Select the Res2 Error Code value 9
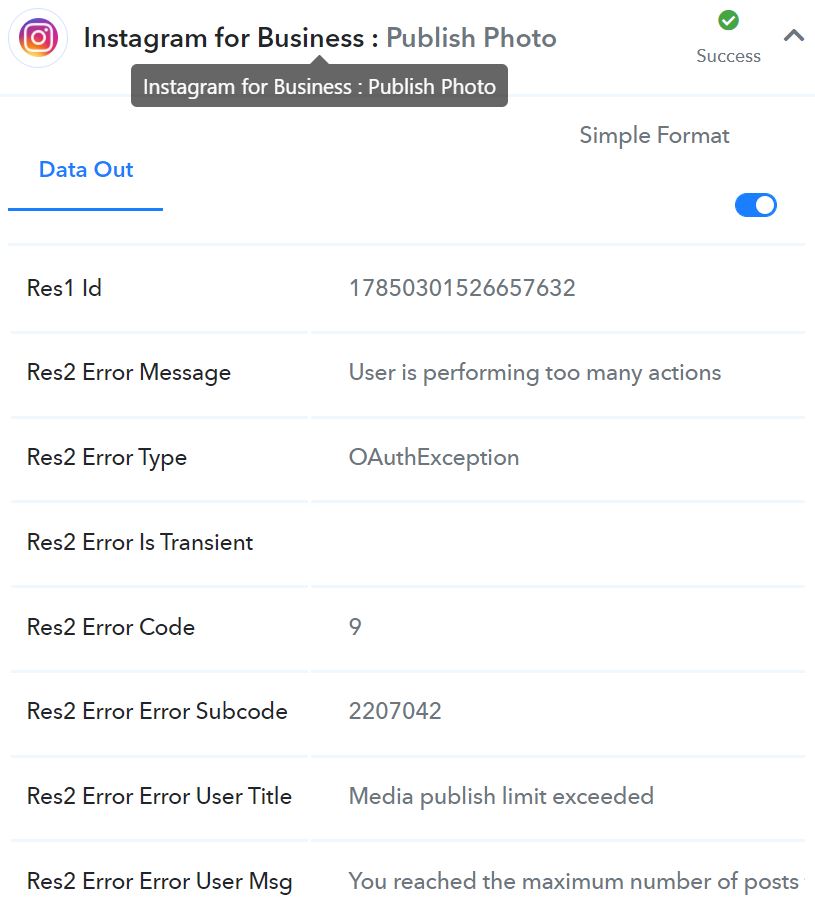The width and height of the screenshot is (815, 907). coord(355,627)
